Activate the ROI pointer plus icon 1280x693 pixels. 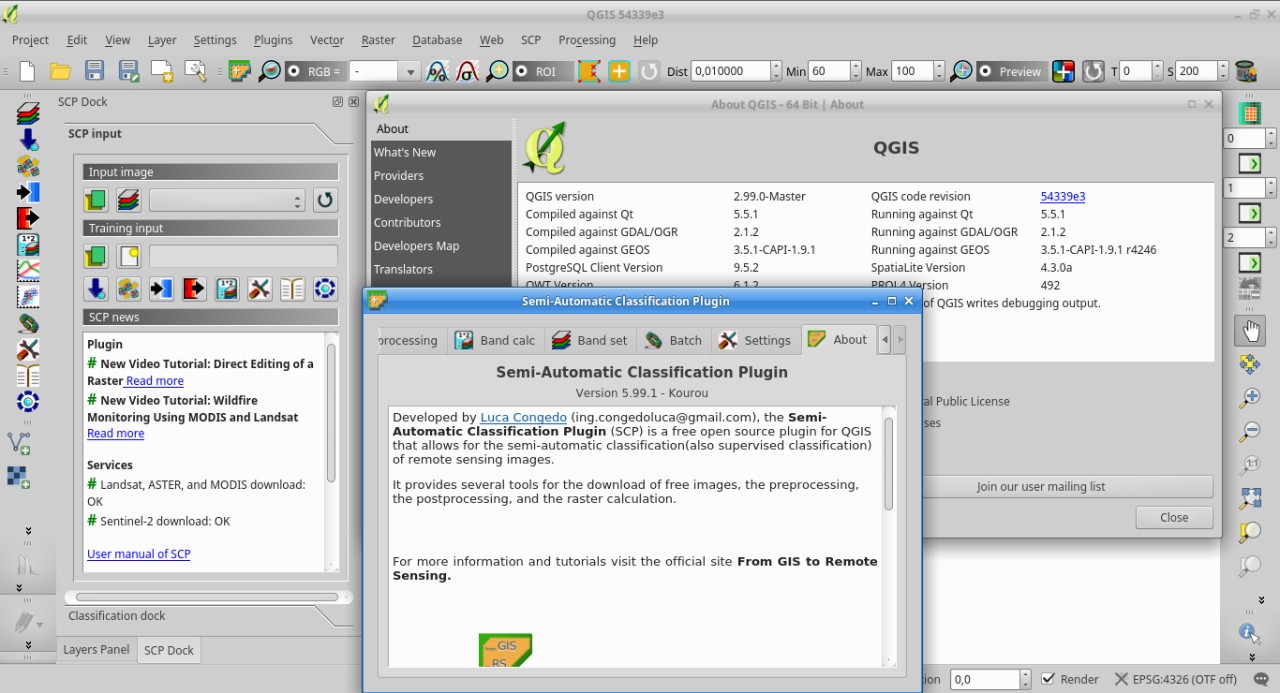click(x=619, y=71)
